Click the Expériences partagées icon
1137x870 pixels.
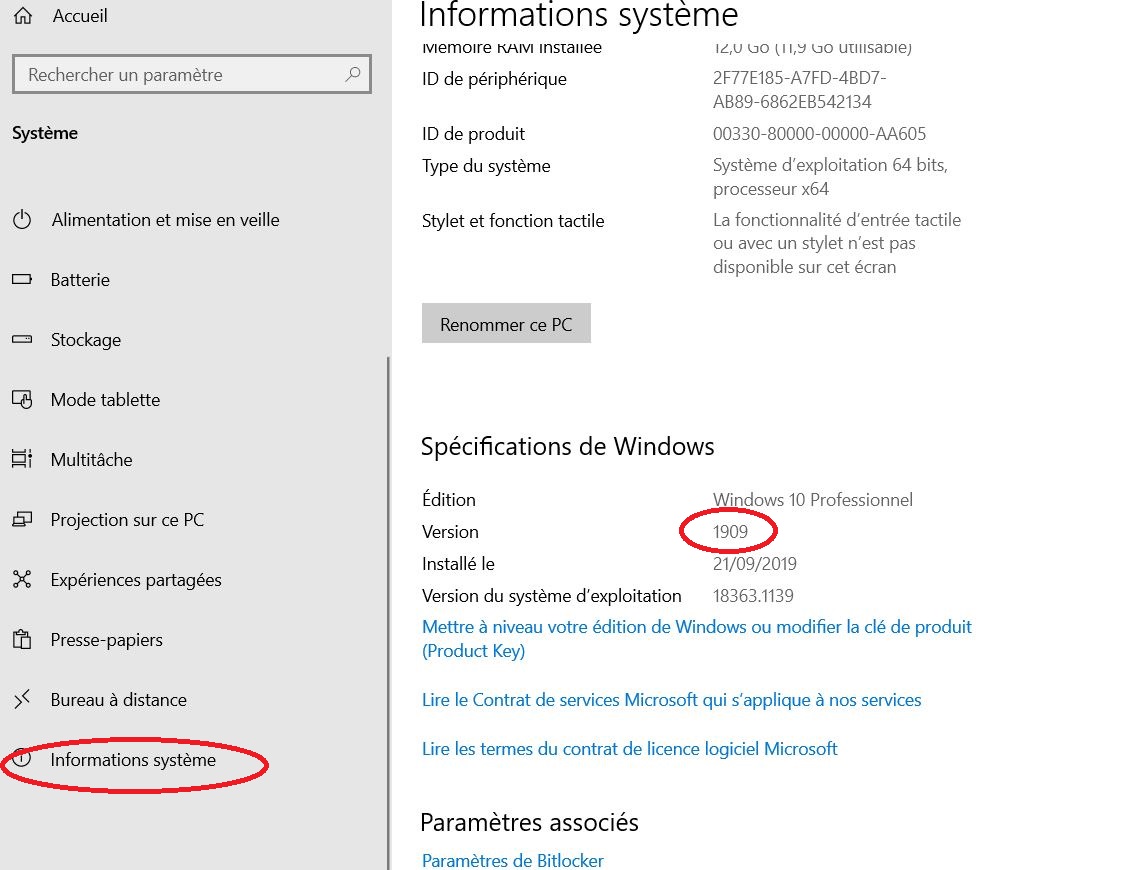[22, 579]
